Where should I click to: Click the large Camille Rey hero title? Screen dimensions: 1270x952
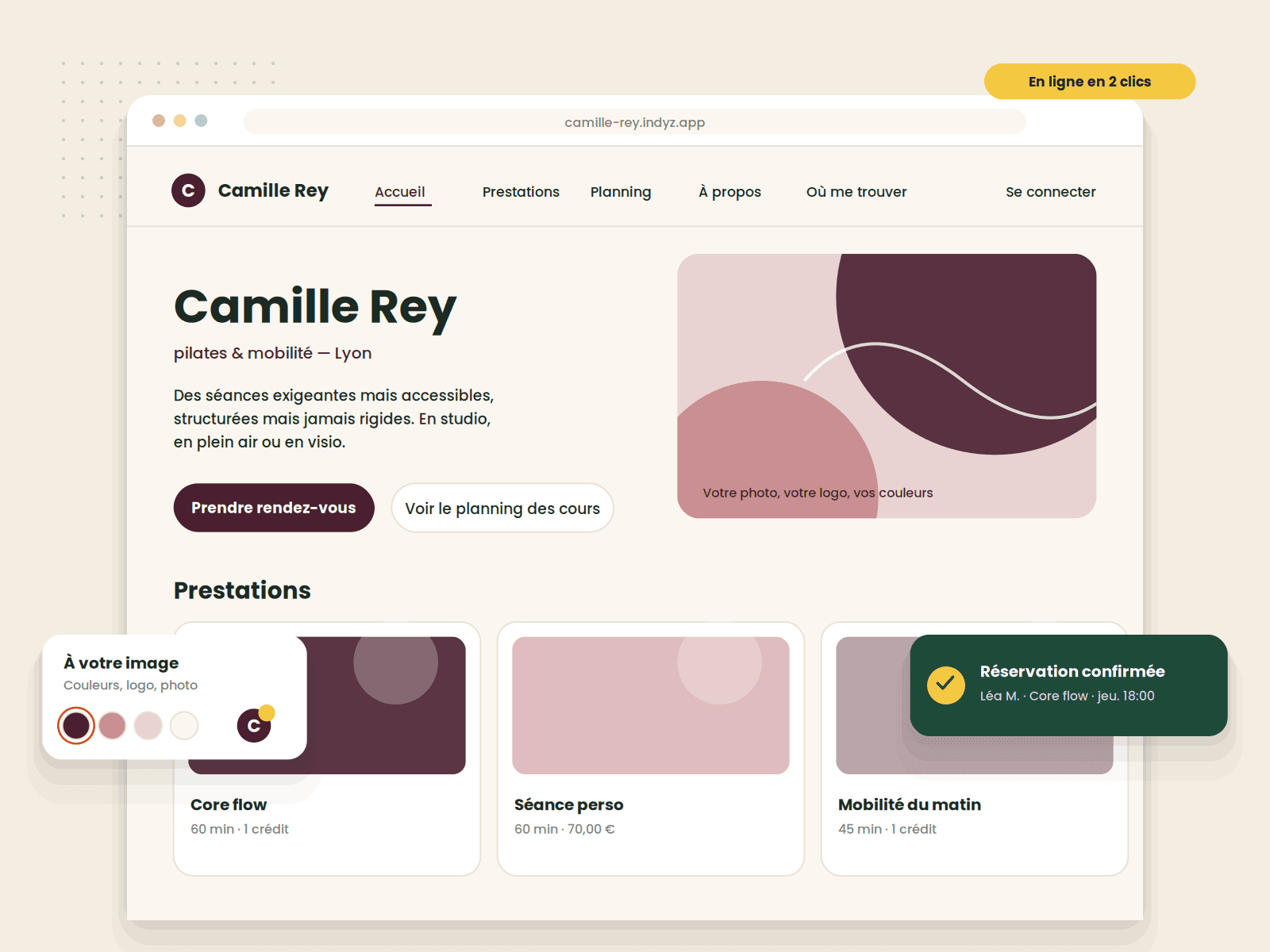[x=315, y=308]
